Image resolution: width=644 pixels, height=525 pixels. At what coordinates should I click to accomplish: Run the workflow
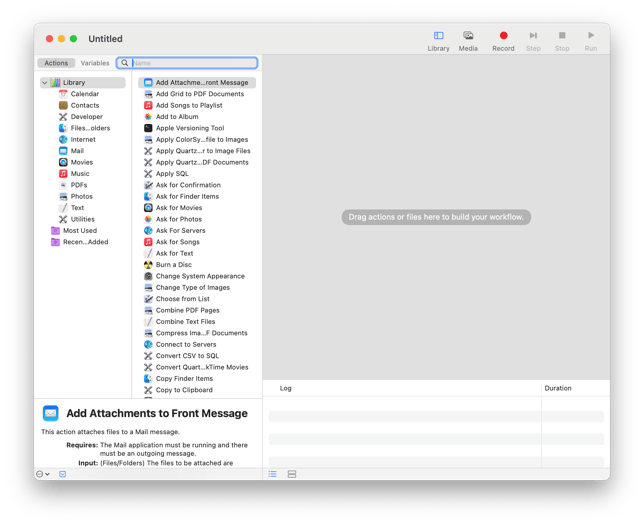(591, 41)
